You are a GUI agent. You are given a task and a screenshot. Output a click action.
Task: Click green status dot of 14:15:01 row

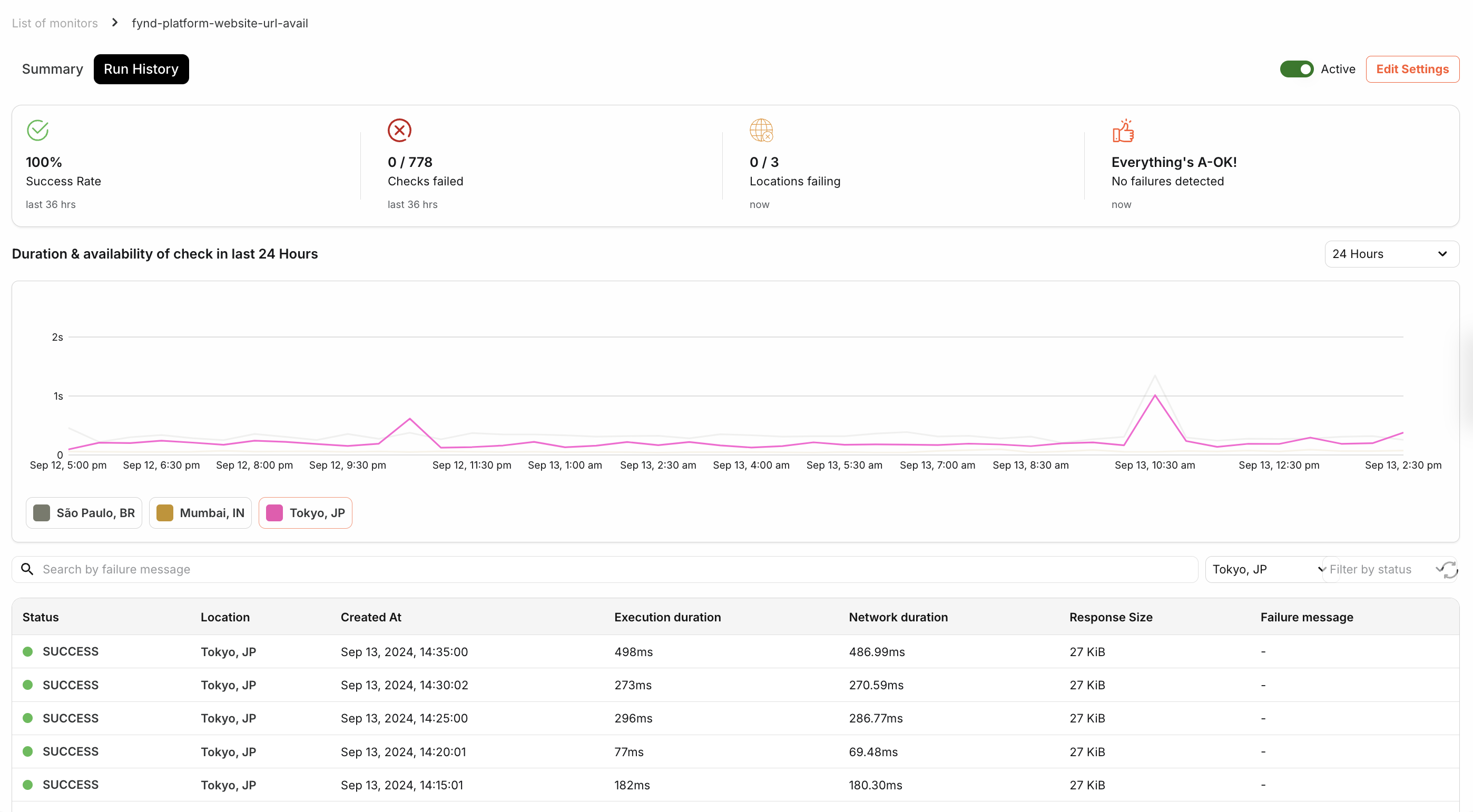pos(27,785)
